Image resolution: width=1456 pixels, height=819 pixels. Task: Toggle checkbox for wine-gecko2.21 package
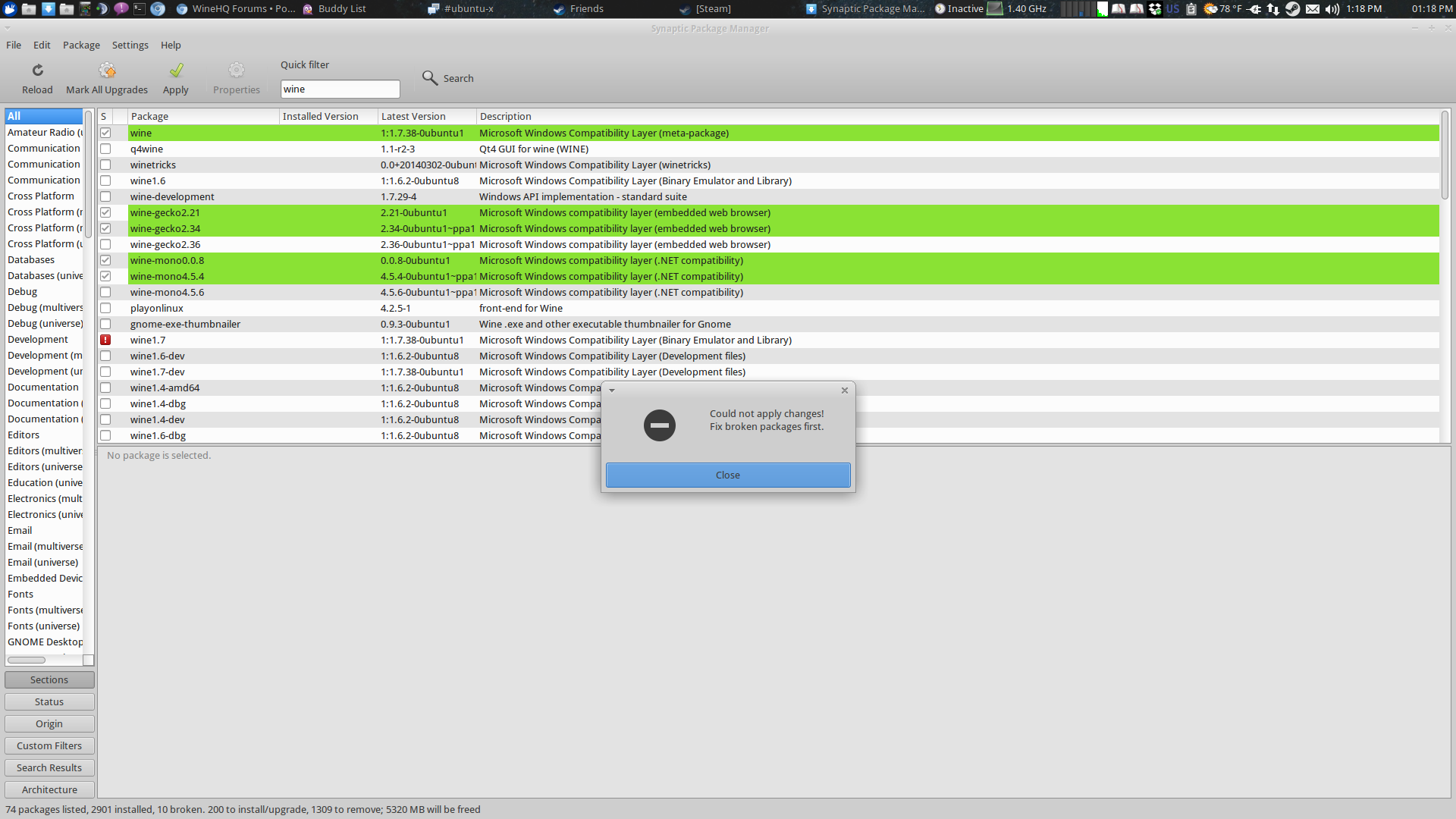pyautogui.click(x=105, y=212)
